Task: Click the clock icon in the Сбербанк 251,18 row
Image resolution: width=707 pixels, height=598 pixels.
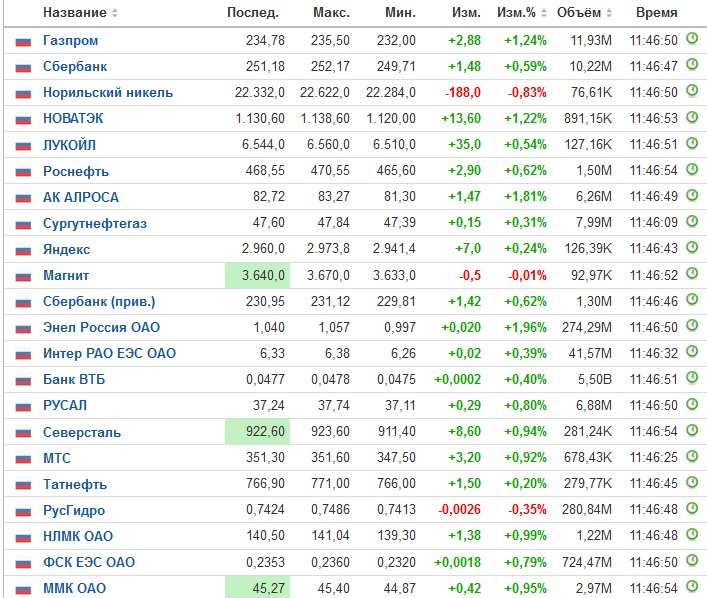Action: pos(692,64)
